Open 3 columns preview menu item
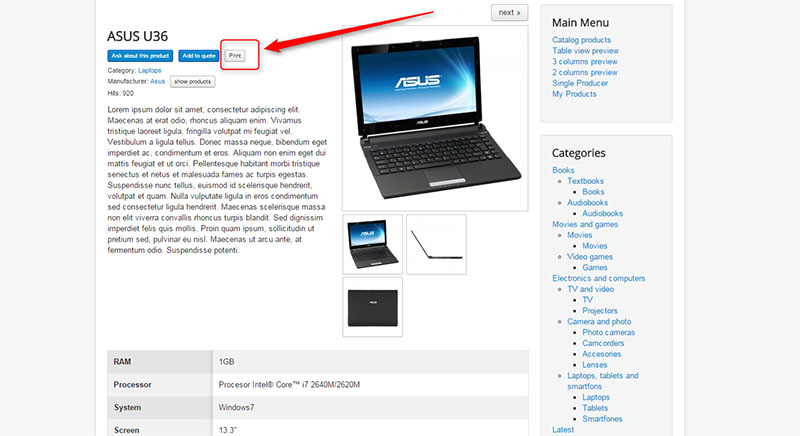The image size is (800, 436). (x=585, y=61)
